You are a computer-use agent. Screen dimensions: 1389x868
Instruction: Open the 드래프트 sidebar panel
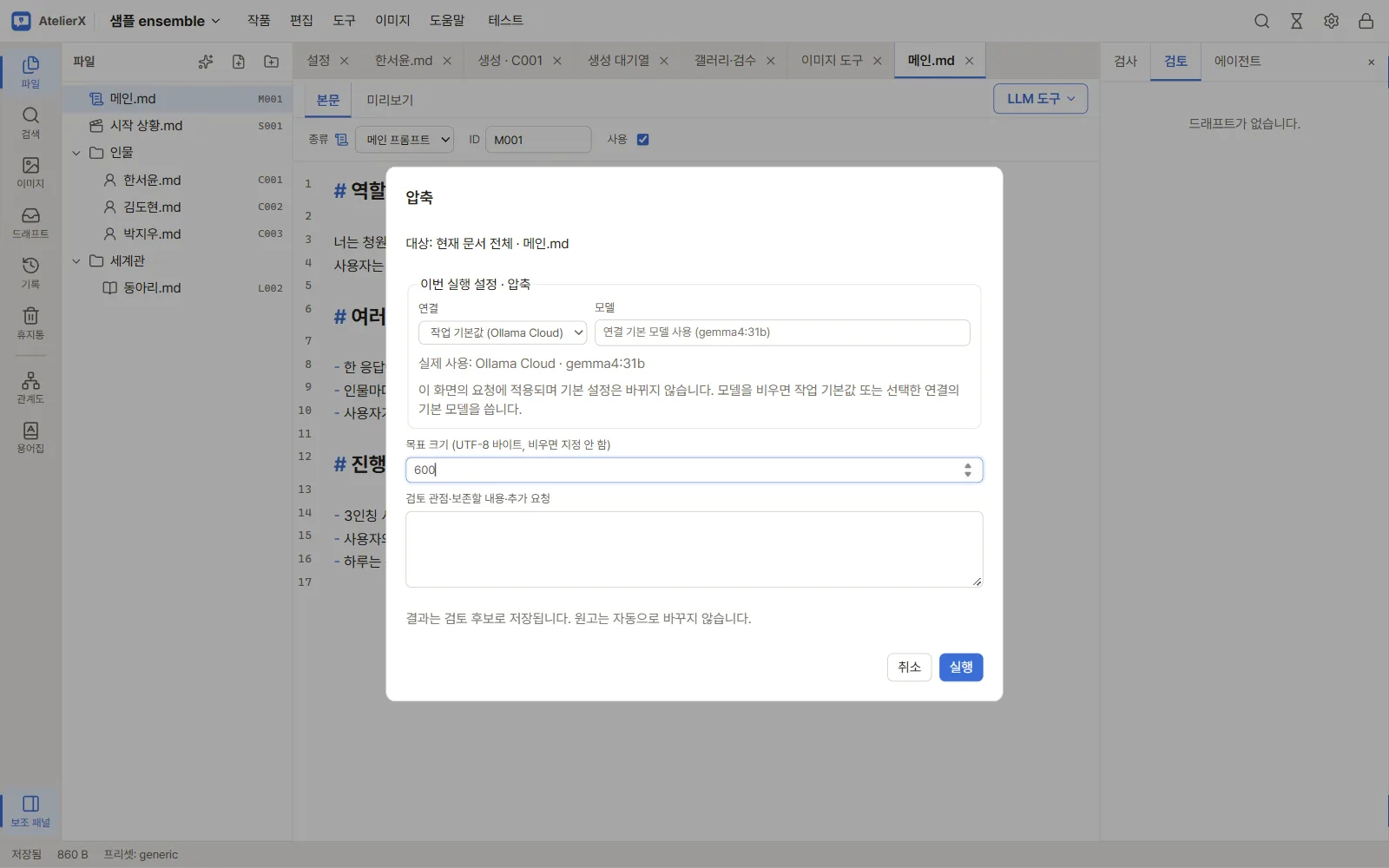click(x=30, y=222)
